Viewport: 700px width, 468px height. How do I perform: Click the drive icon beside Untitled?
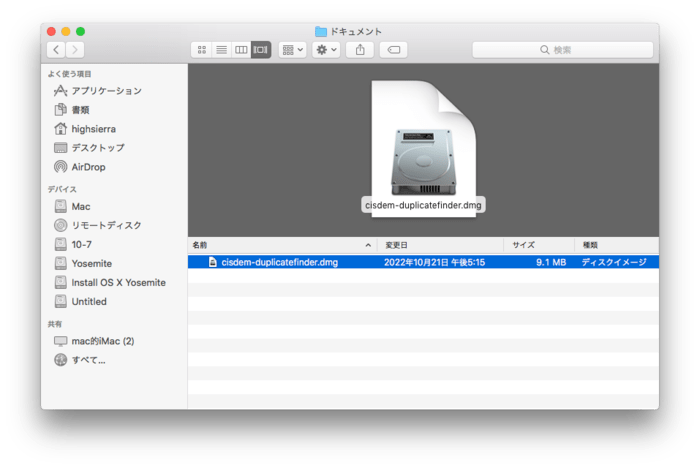point(60,301)
